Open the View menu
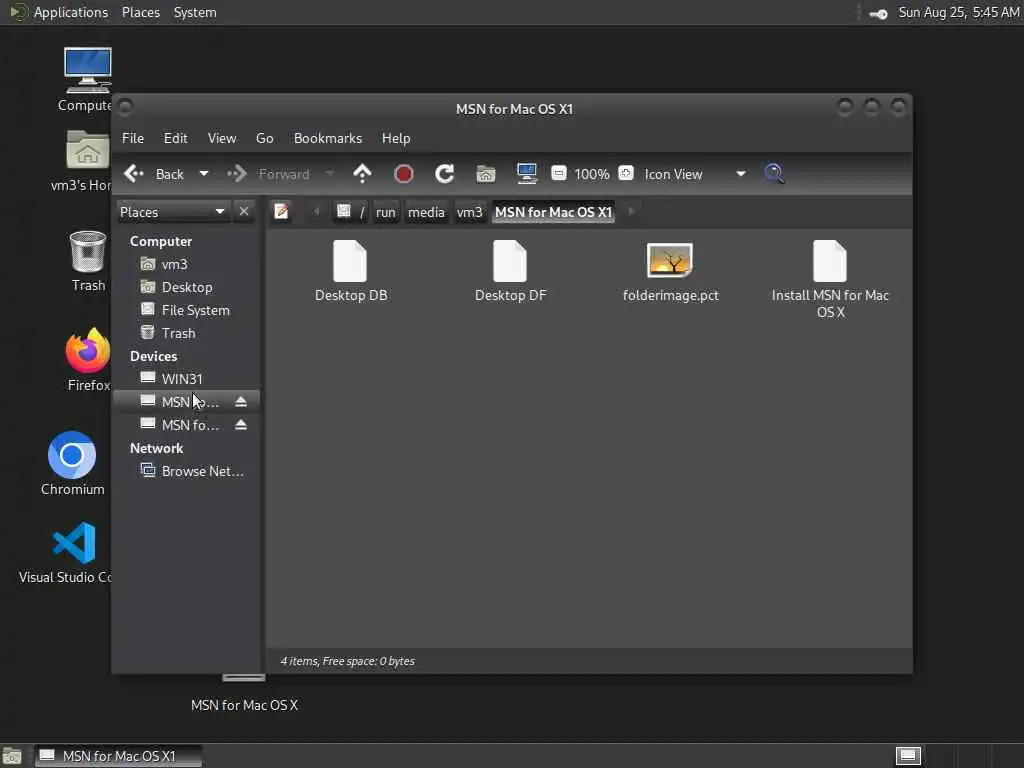The width and height of the screenshot is (1024, 768). point(222,138)
